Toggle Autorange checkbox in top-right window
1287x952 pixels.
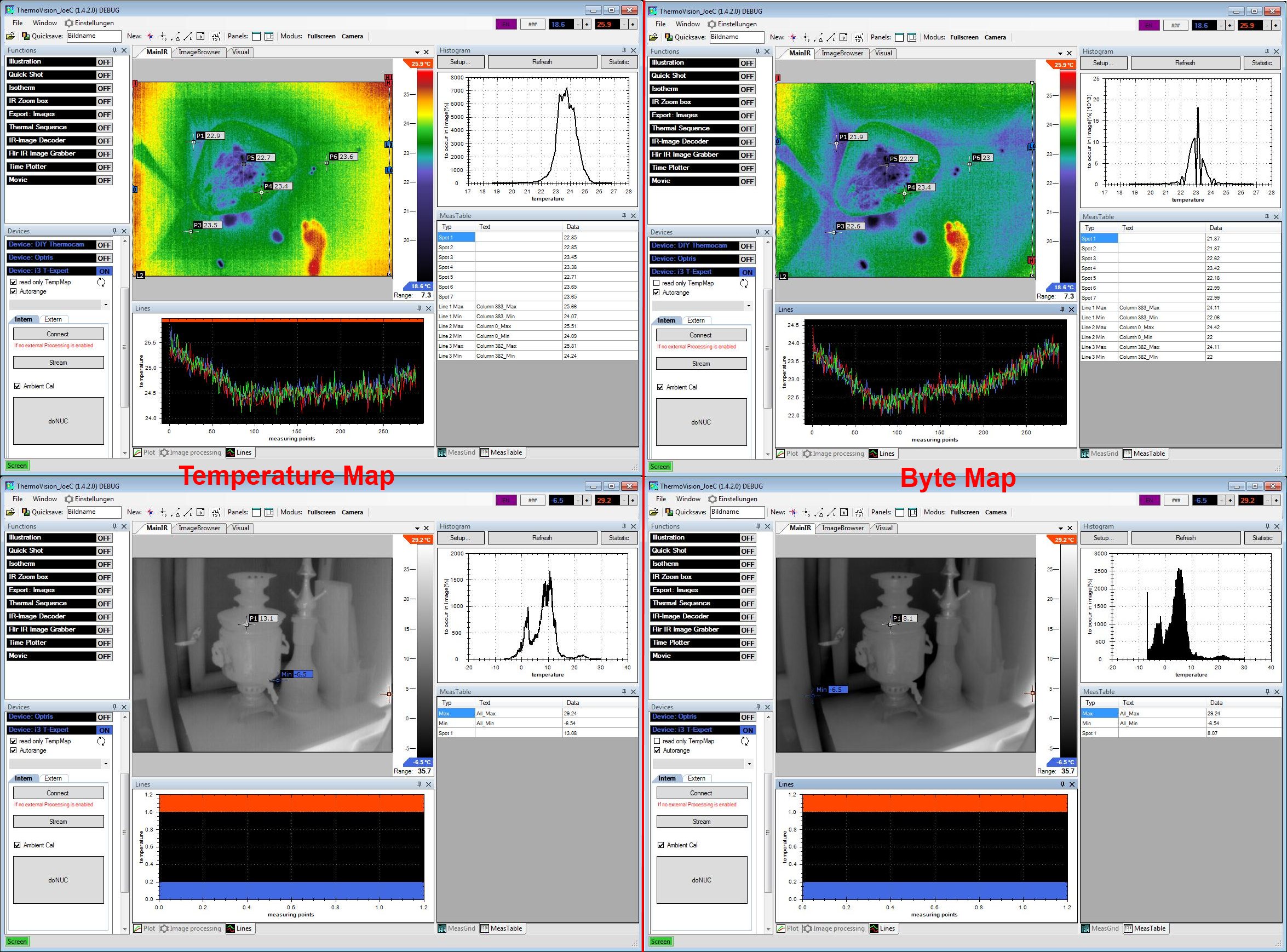(x=657, y=293)
